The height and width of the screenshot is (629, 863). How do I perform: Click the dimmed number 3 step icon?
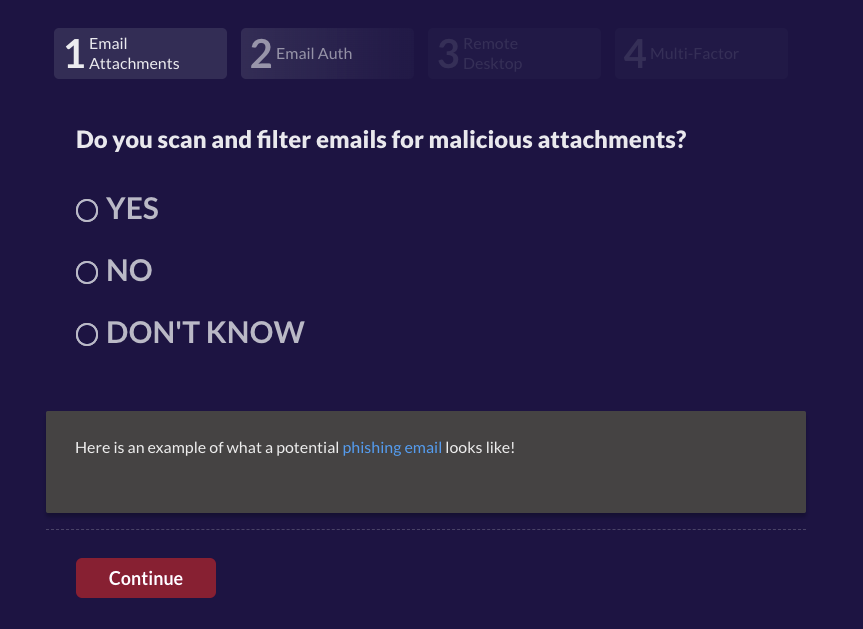448,54
